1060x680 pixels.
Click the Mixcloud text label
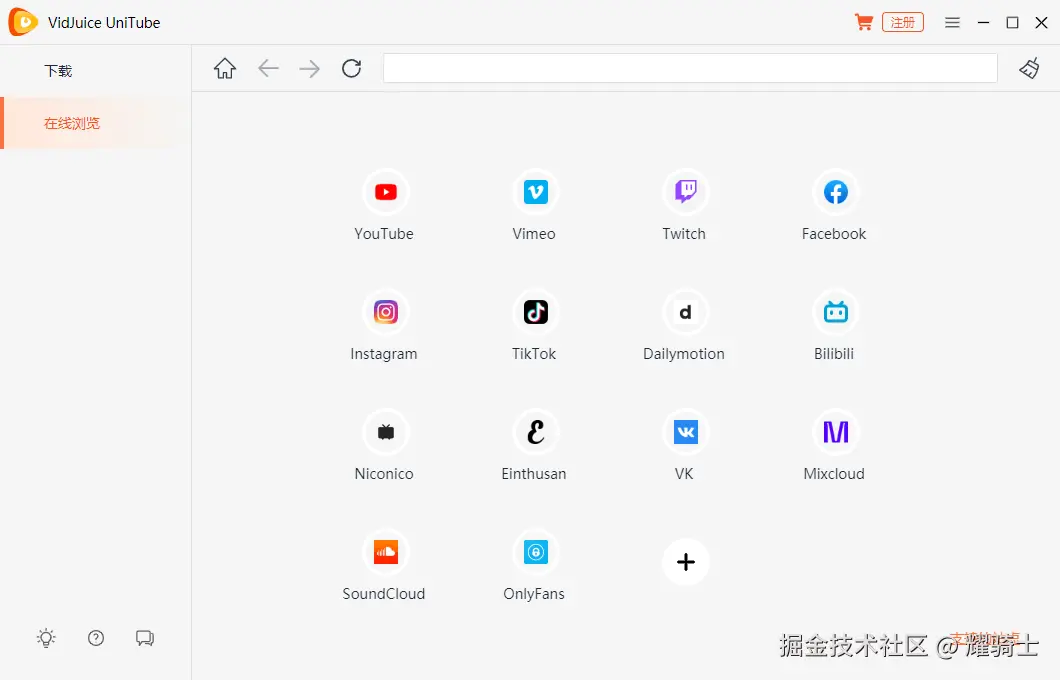[834, 474]
